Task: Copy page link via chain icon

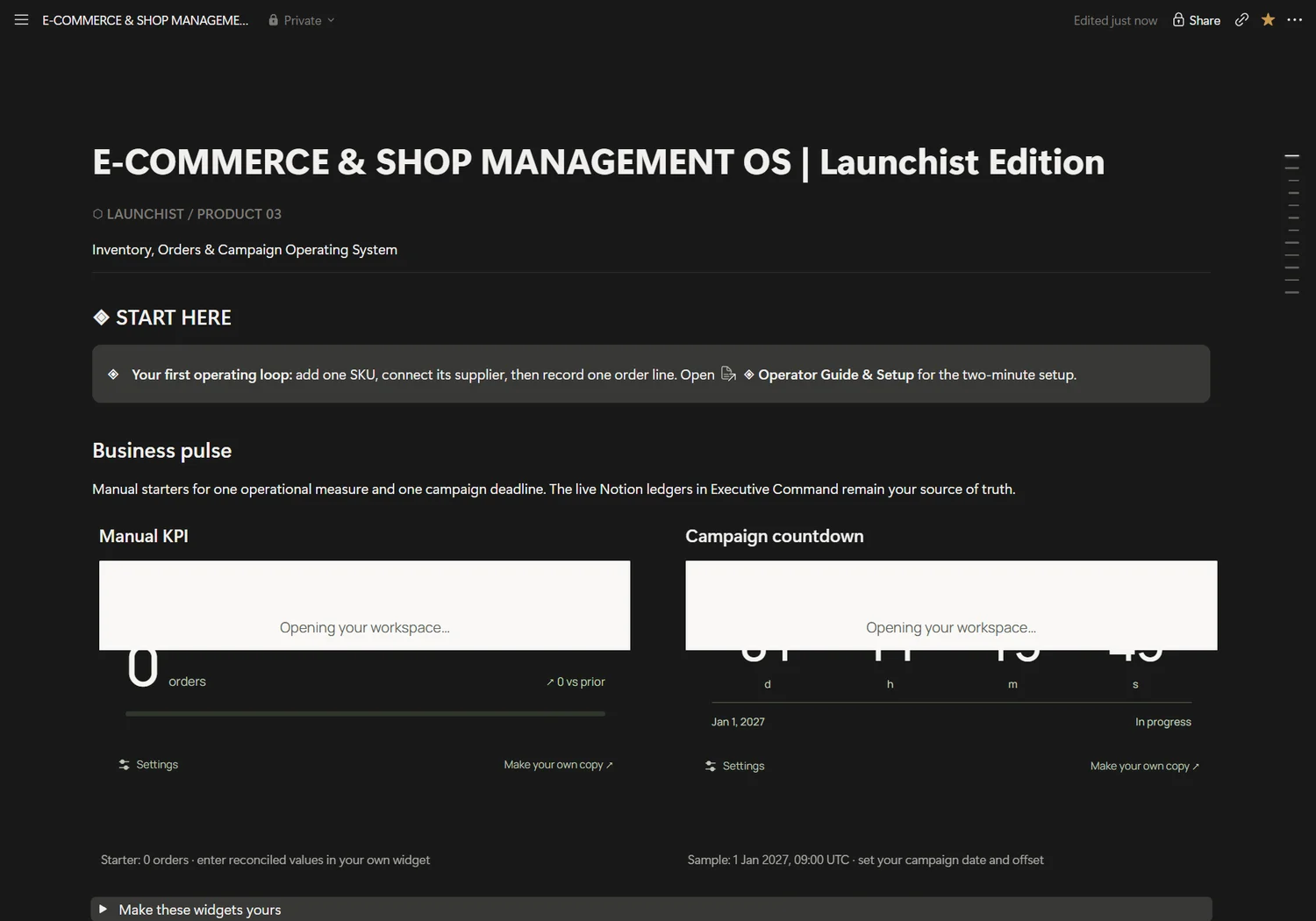Action: [x=1241, y=19]
